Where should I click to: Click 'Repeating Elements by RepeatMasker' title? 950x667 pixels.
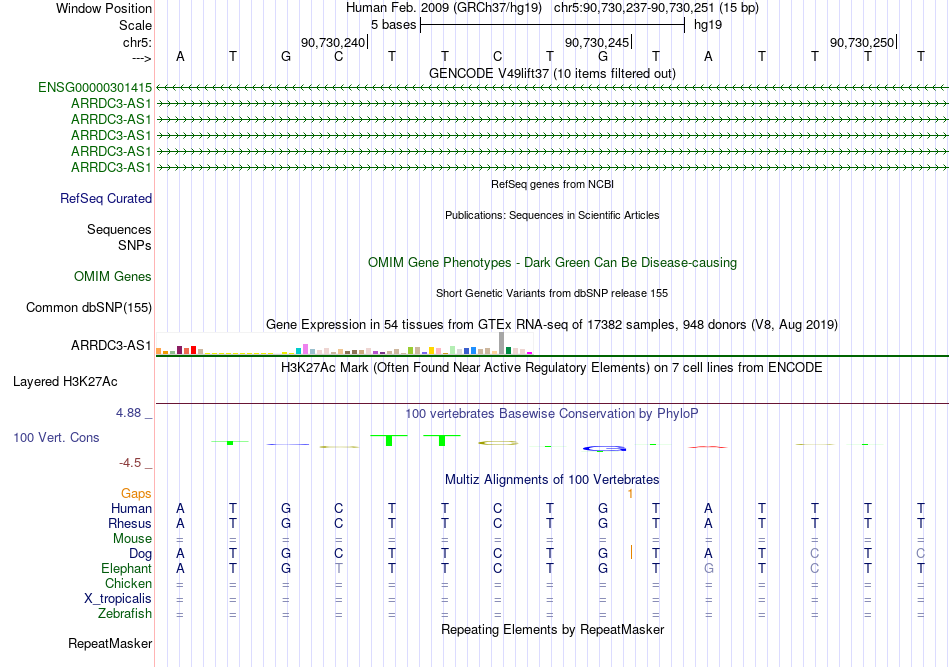(552, 629)
